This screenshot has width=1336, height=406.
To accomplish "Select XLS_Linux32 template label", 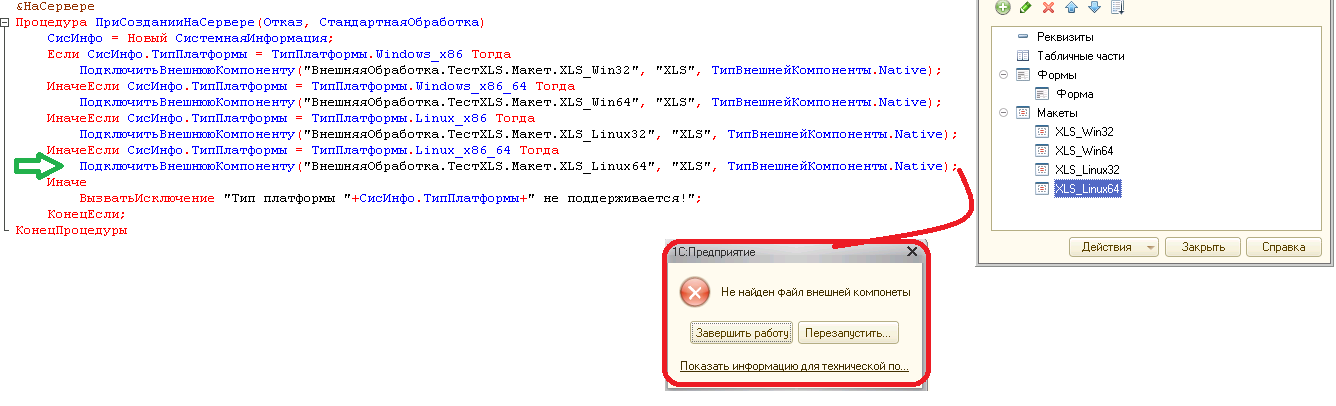I will [1087, 170].
